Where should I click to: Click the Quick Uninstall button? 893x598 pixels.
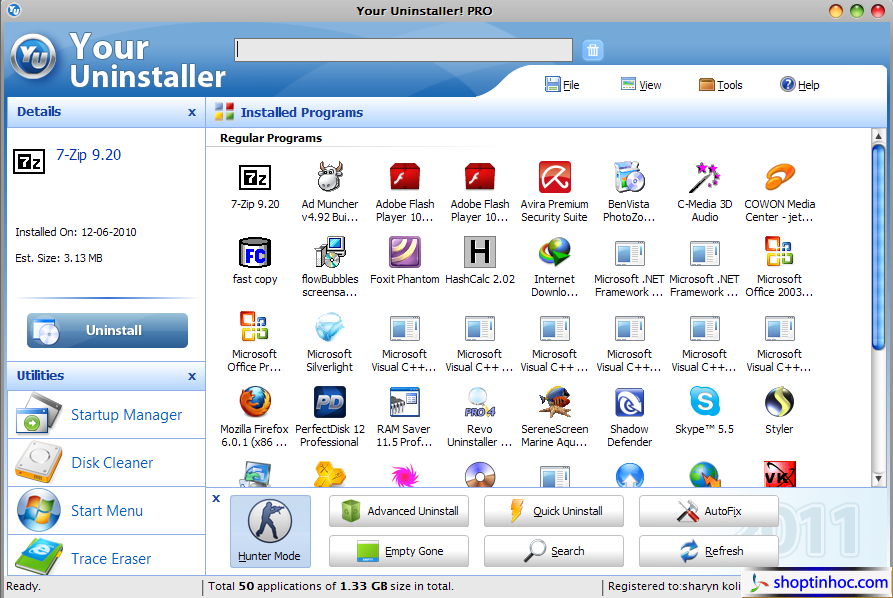(554, 511)
